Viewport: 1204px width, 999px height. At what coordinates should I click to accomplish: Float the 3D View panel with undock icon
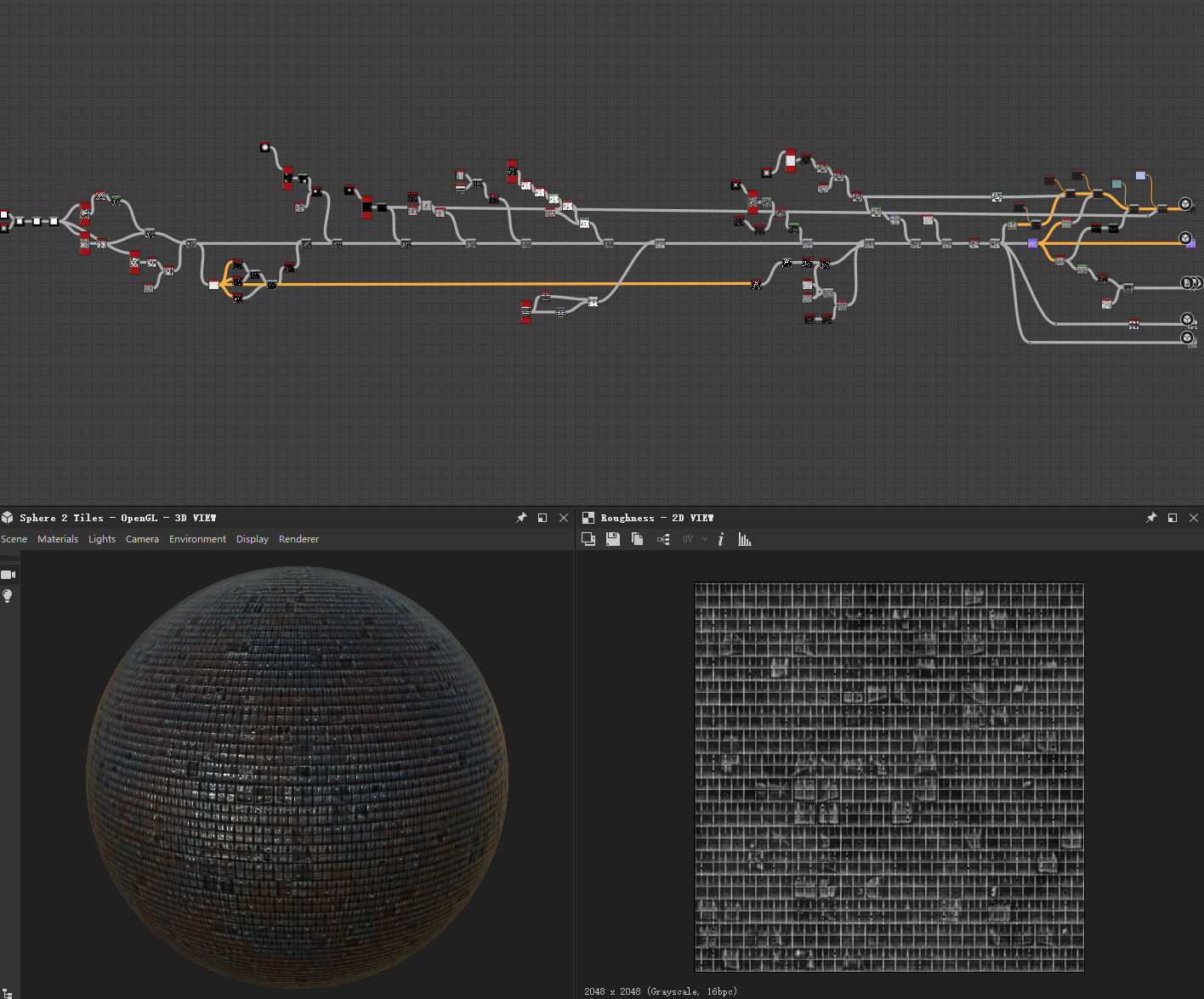(x=542, y=518)
